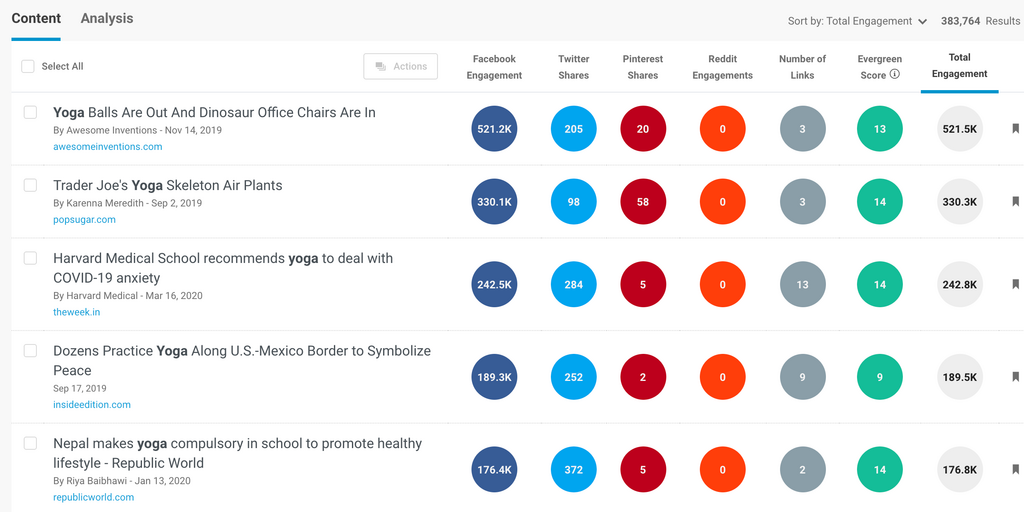Click the 521.2K Facebook engagement circle
The width and height of the screenshot is (1024, 512).
pyautogui.click(x=494, y=129)
